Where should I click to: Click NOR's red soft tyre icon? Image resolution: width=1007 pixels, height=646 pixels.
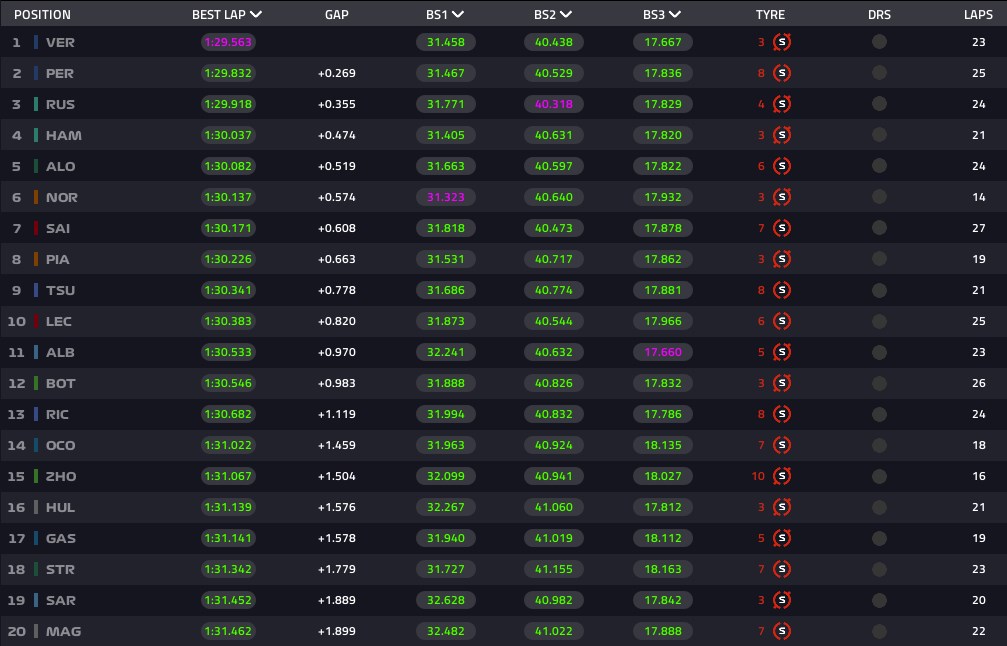(x=782, y=197)
